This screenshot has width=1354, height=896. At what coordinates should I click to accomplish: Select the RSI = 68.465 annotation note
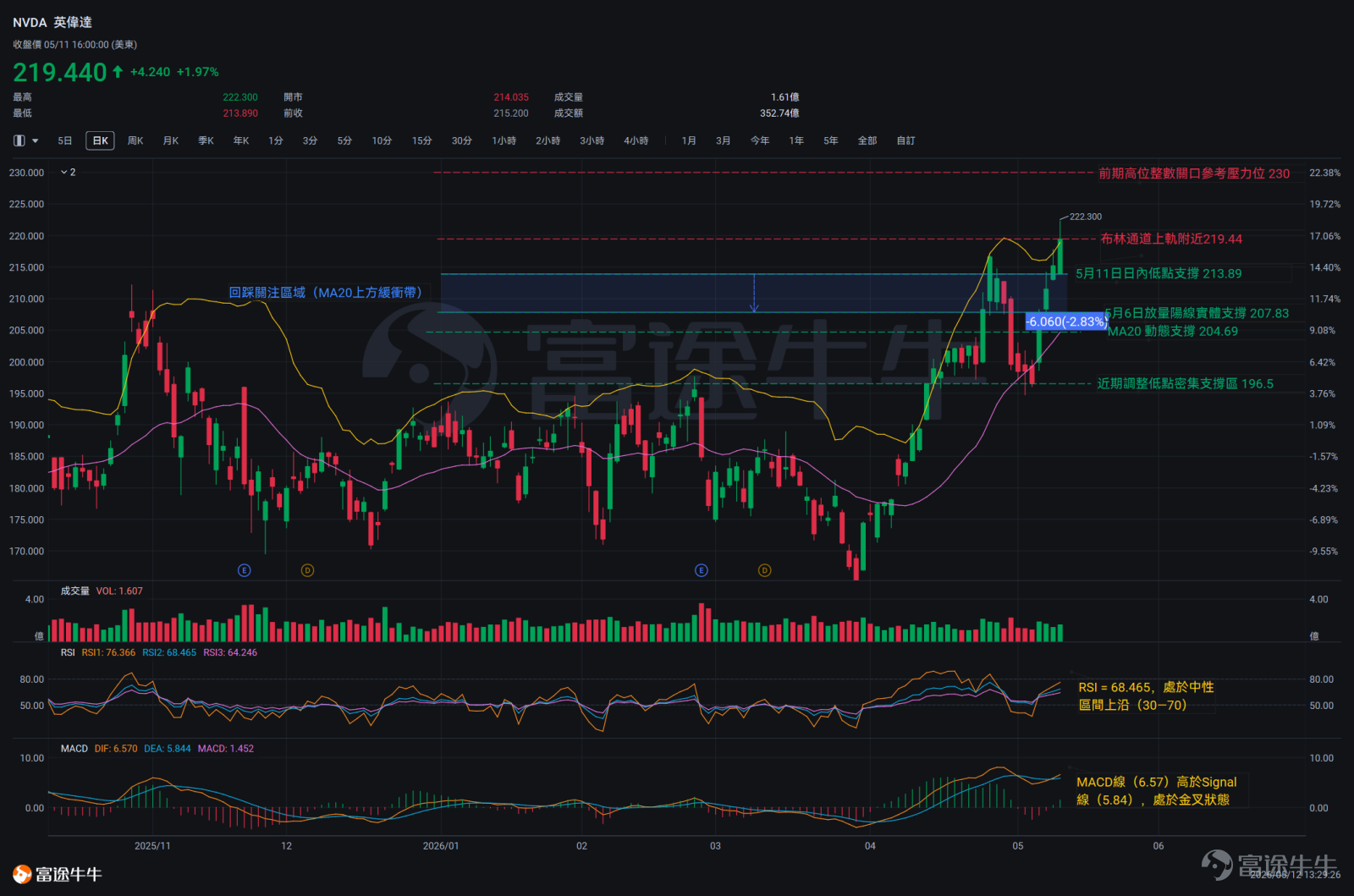(x=1146, y=695)
